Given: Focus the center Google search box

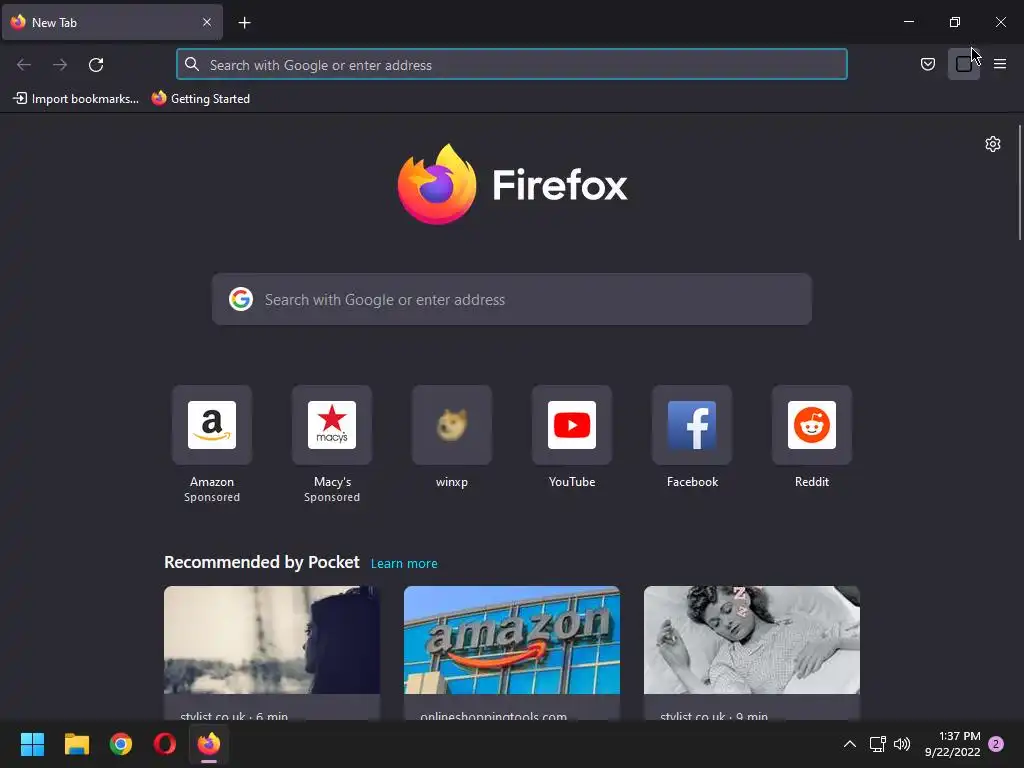Looking at the screenshot, I should click(512, 299).
